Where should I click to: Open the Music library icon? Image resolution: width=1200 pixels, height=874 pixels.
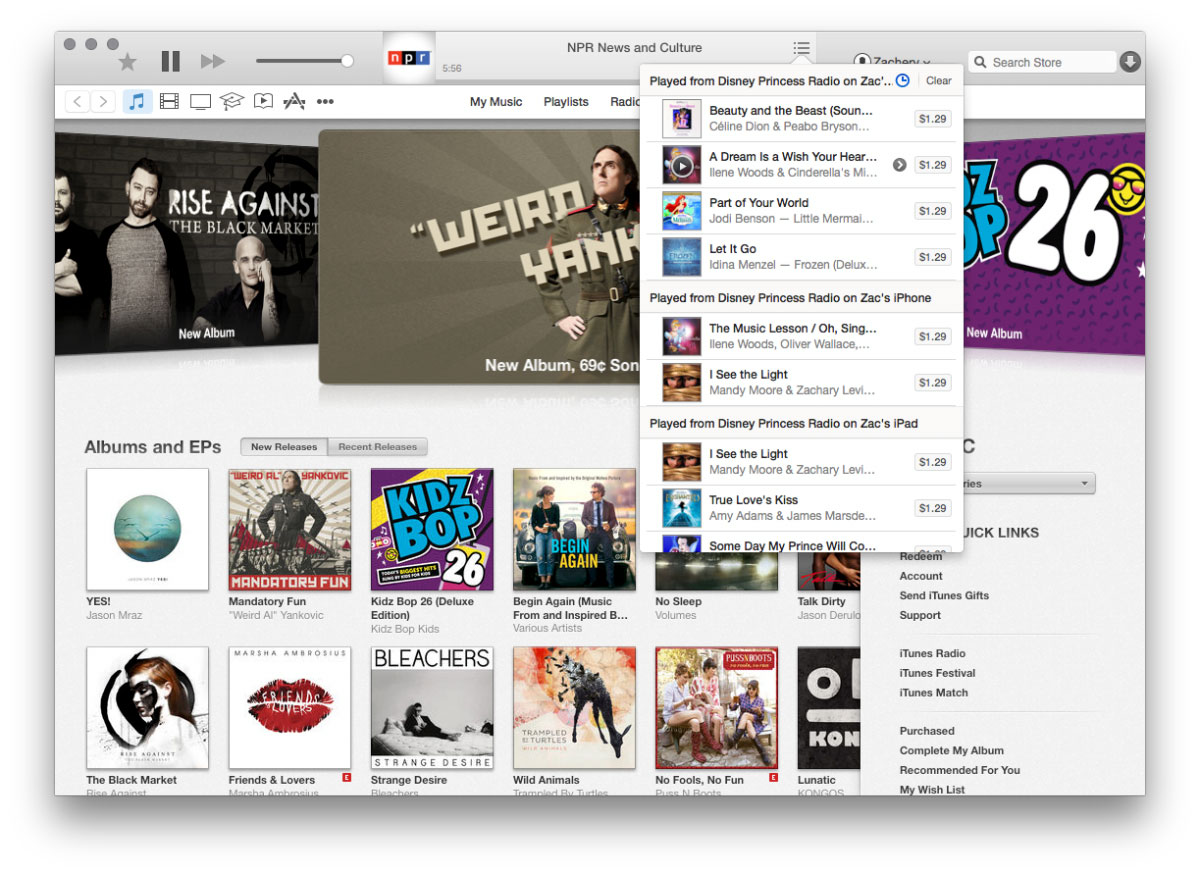coord(137,101)
